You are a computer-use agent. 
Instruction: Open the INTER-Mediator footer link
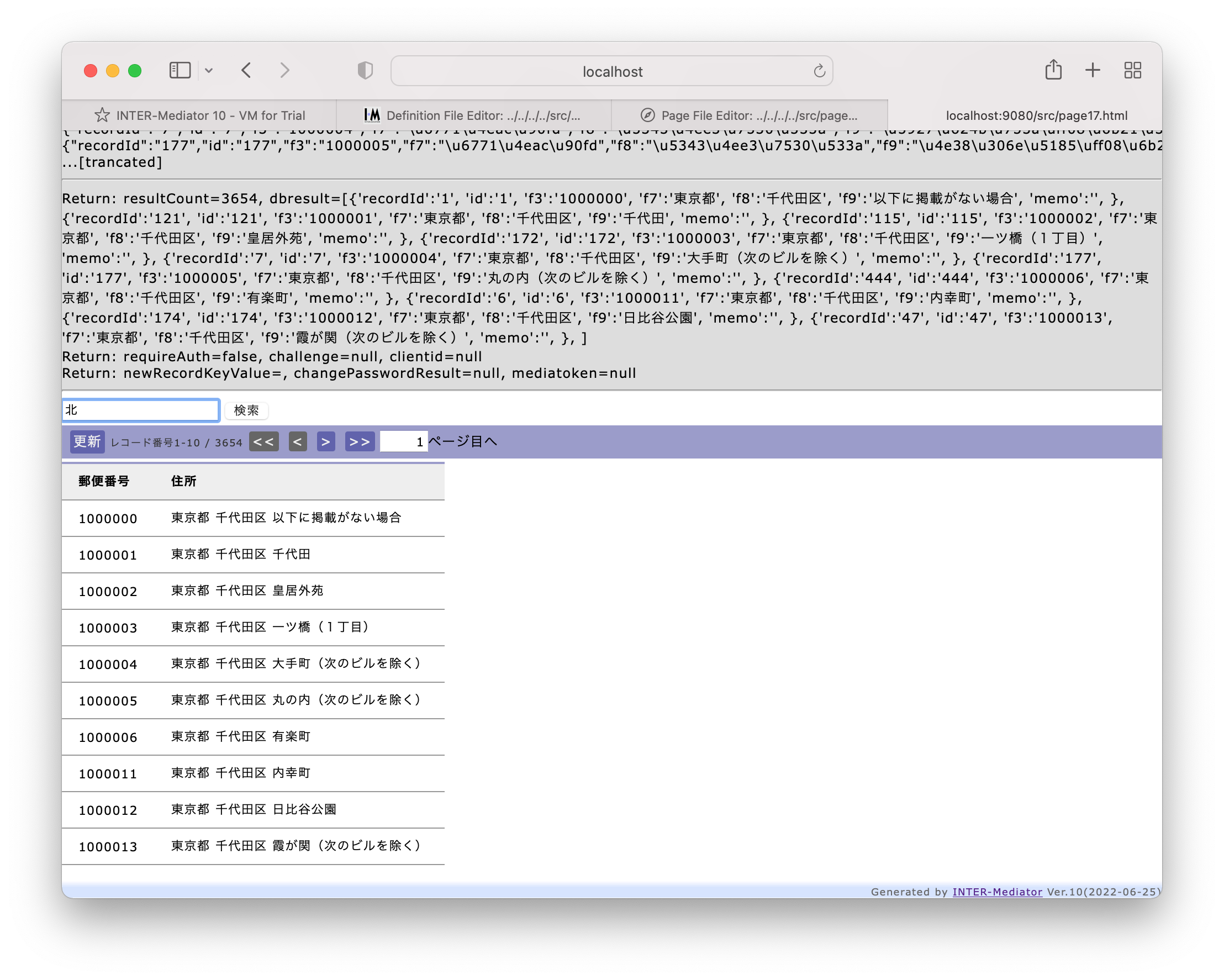click(997, 892)
